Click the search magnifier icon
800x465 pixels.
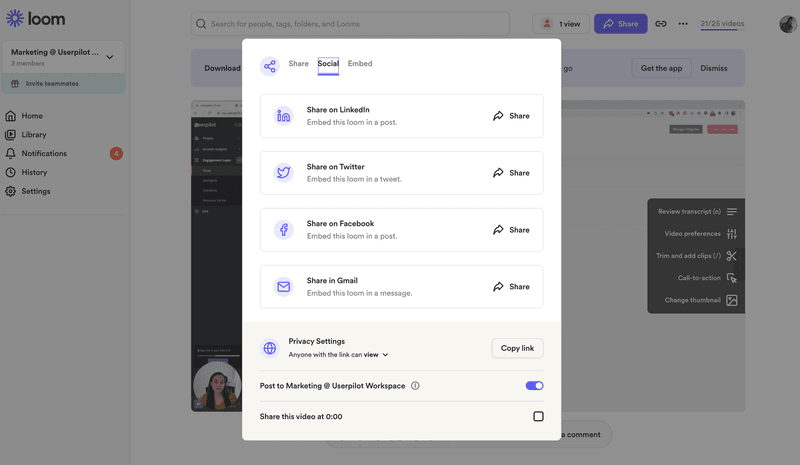pyautogui.click(x=201, y=23)
